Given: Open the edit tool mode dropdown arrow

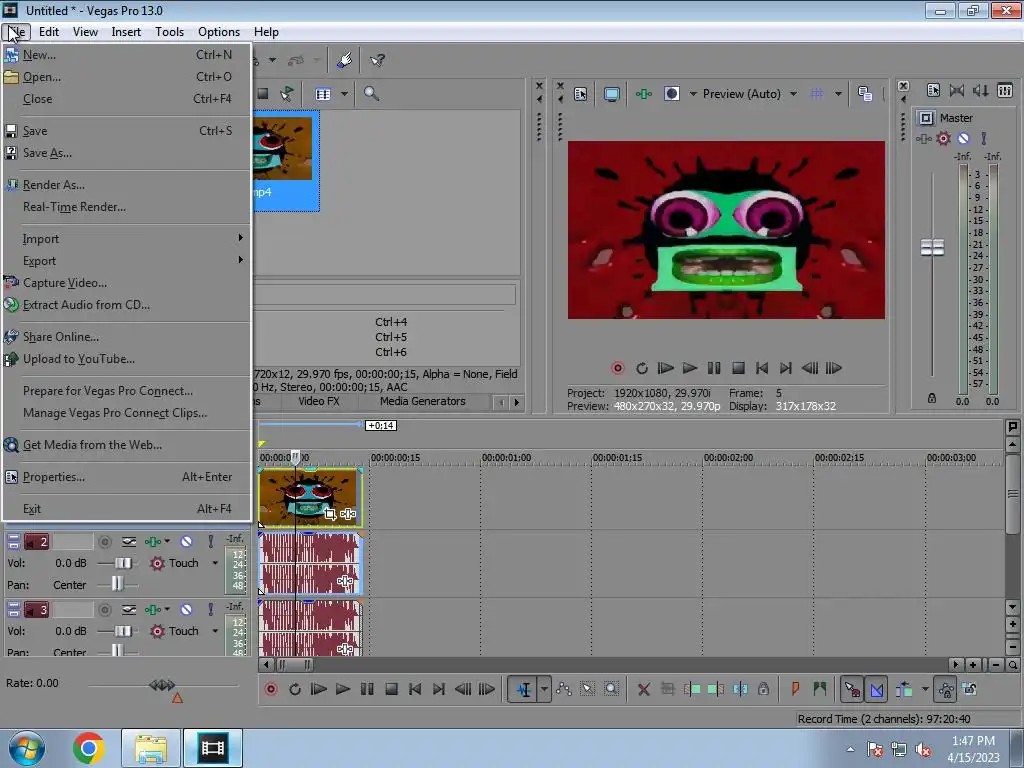Looking at the screenshot, I should tap(544, 689).
